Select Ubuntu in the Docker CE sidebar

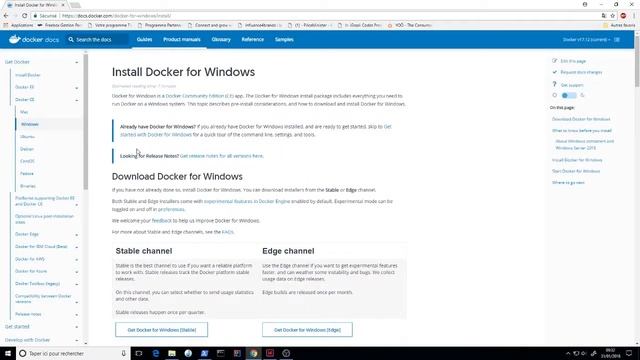click(x=27, y=137)
